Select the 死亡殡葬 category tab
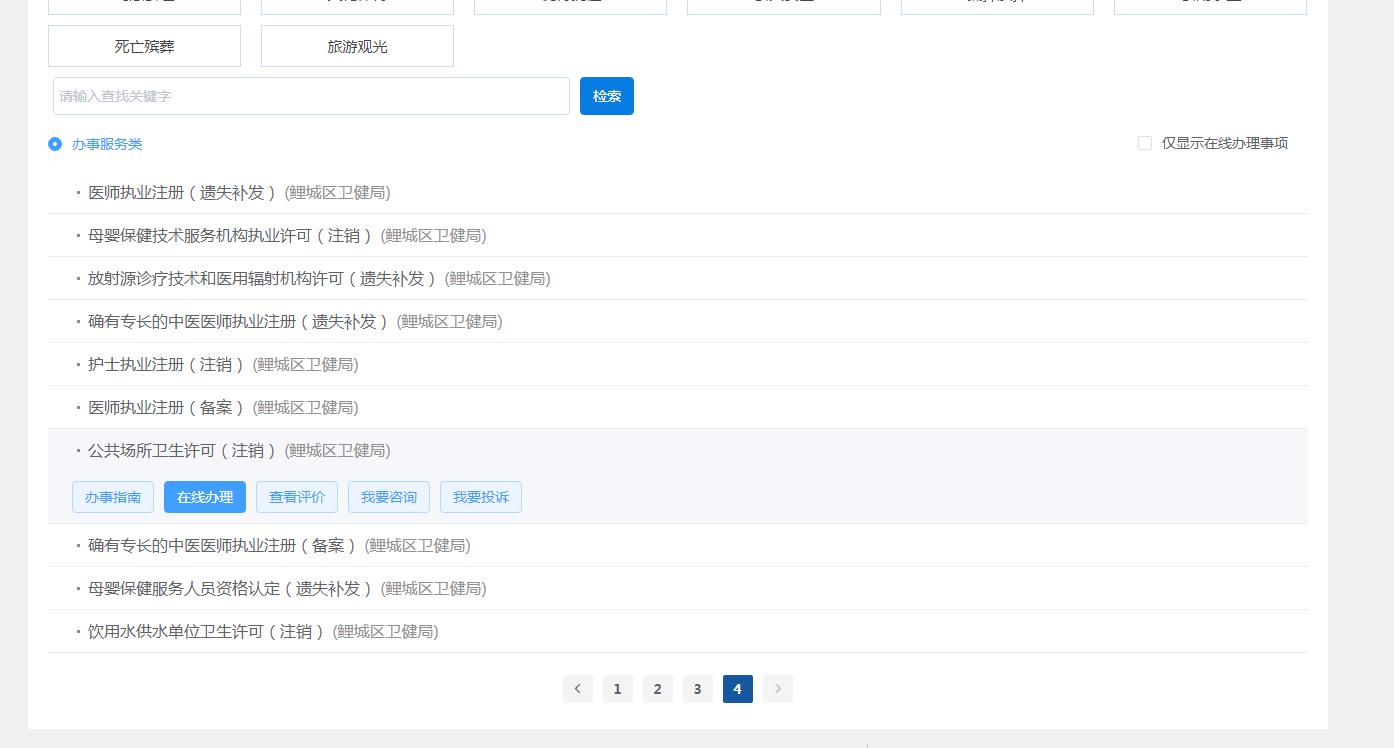 click(144, 46)
